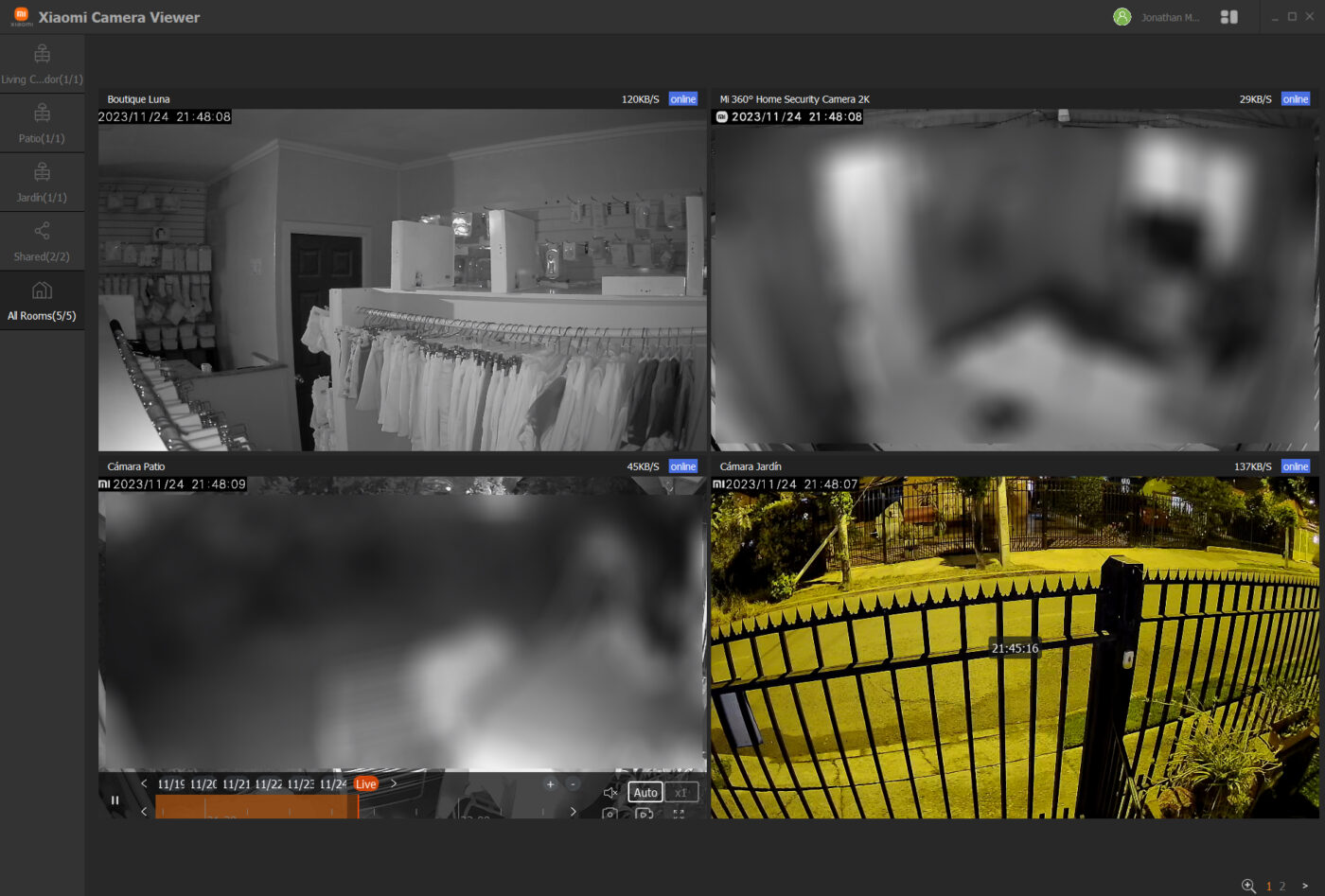Toggle the x1 playback speed control
The image size is (1325, 896).
[681, 792]
